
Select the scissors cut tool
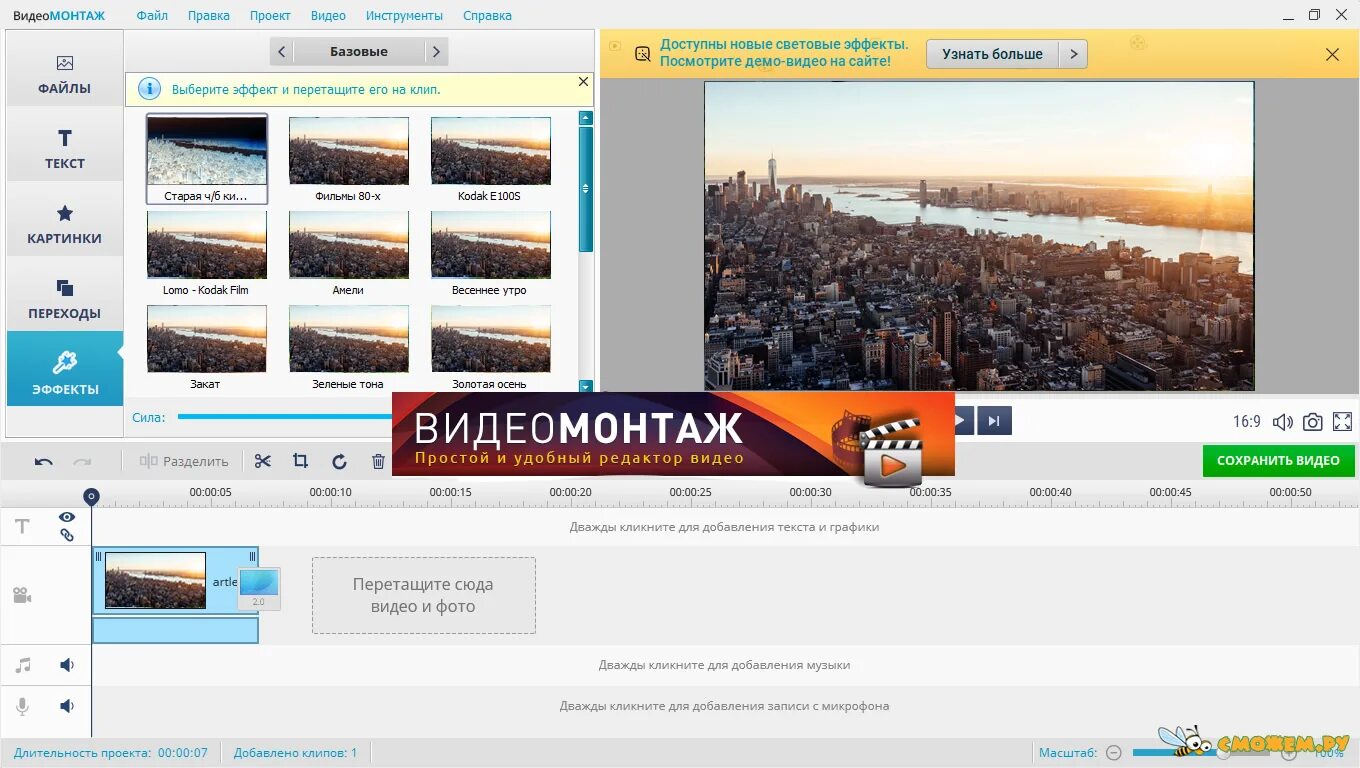tap(263, 461)
